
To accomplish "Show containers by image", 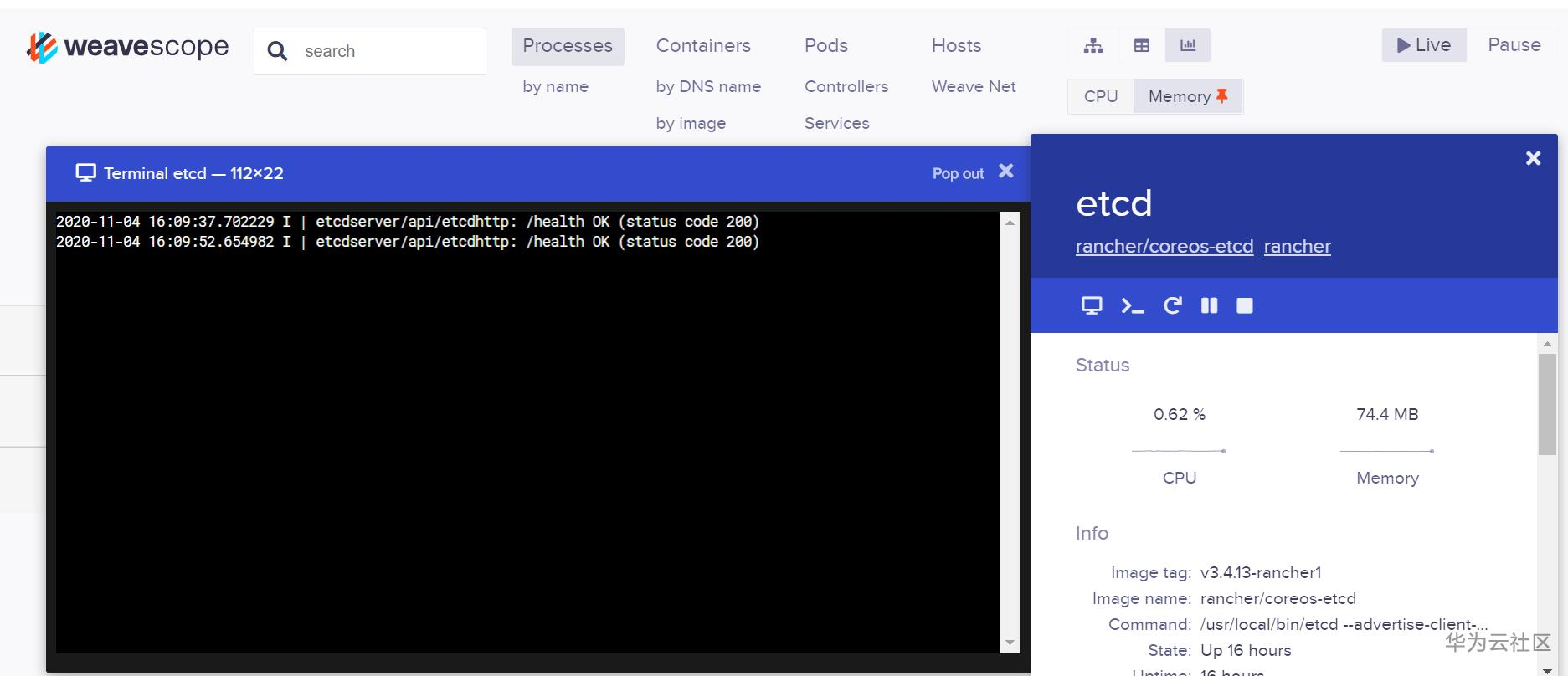I will point(691,124).
